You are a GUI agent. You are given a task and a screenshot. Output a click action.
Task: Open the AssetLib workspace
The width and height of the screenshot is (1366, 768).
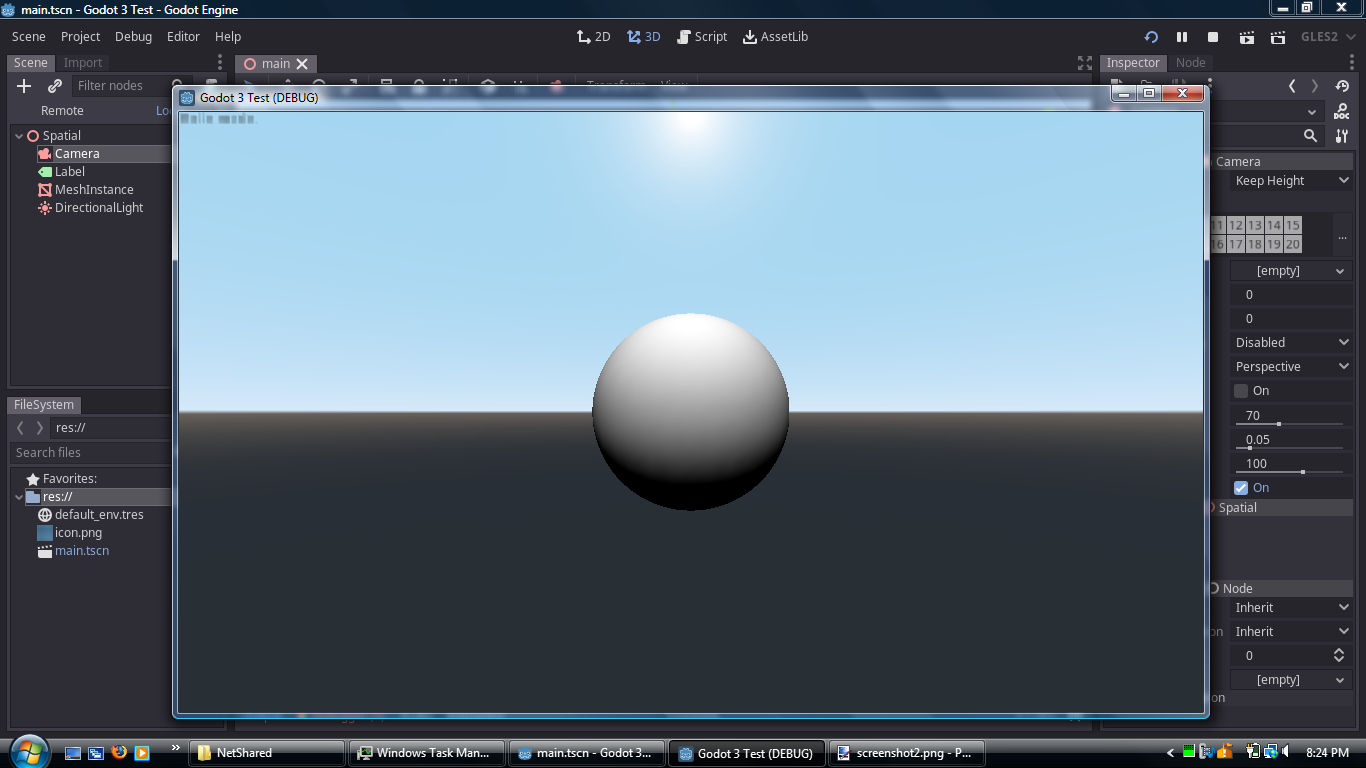(x=774, y=37)
